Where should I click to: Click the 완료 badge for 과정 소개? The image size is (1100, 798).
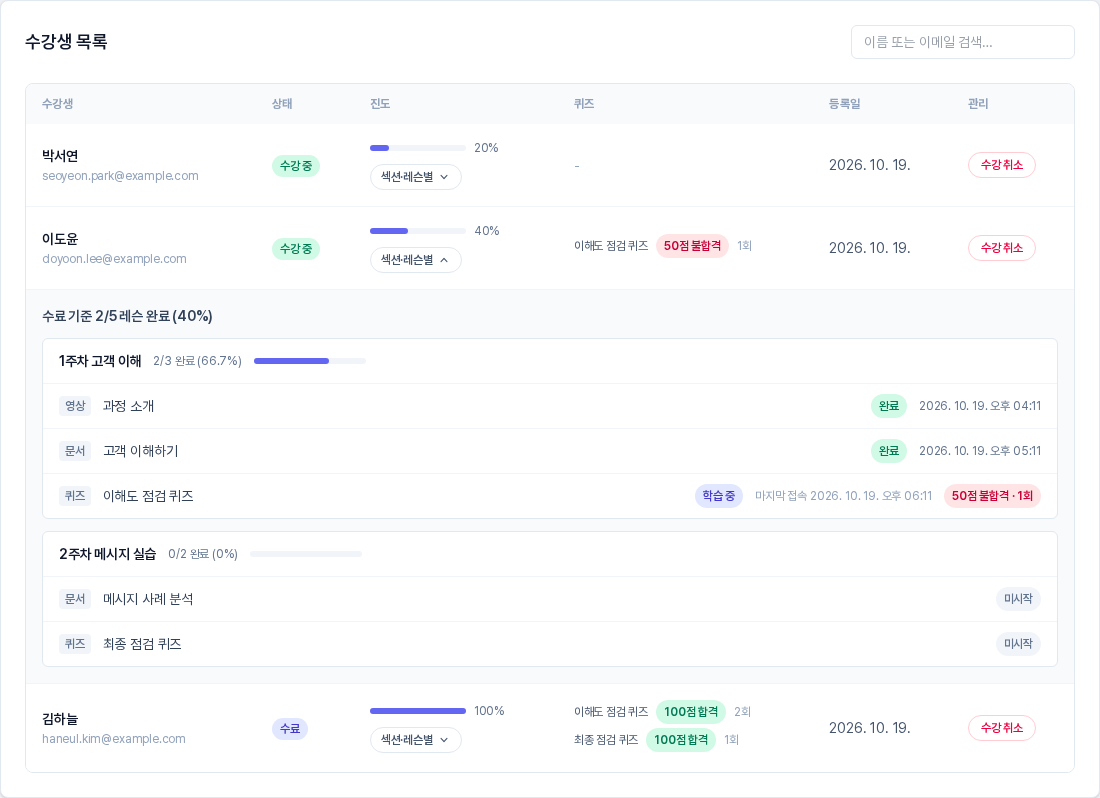(889, 406)
